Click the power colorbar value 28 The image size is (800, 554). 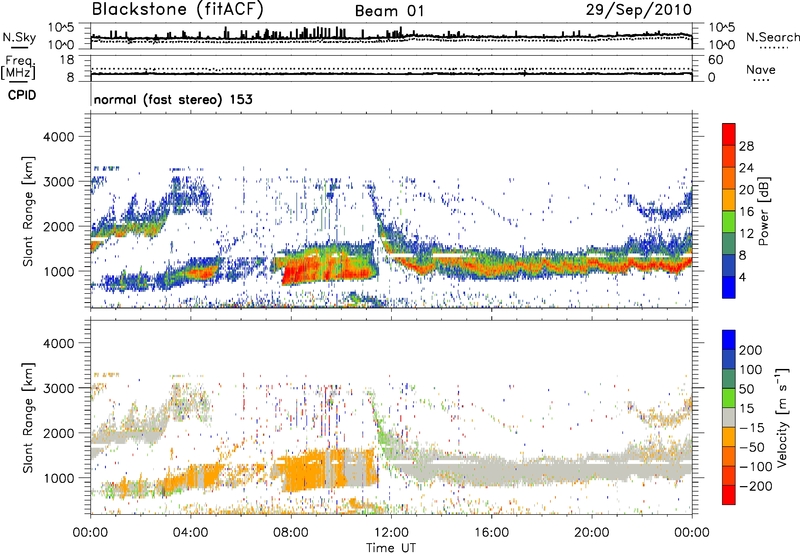pyautogui.click(x=746, y=146)
